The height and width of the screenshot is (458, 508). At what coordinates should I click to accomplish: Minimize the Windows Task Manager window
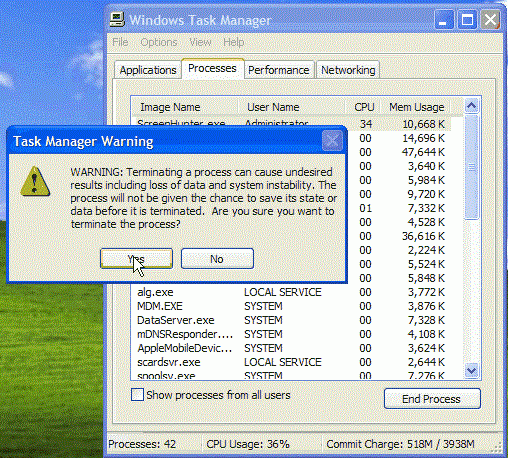(444, 20)
